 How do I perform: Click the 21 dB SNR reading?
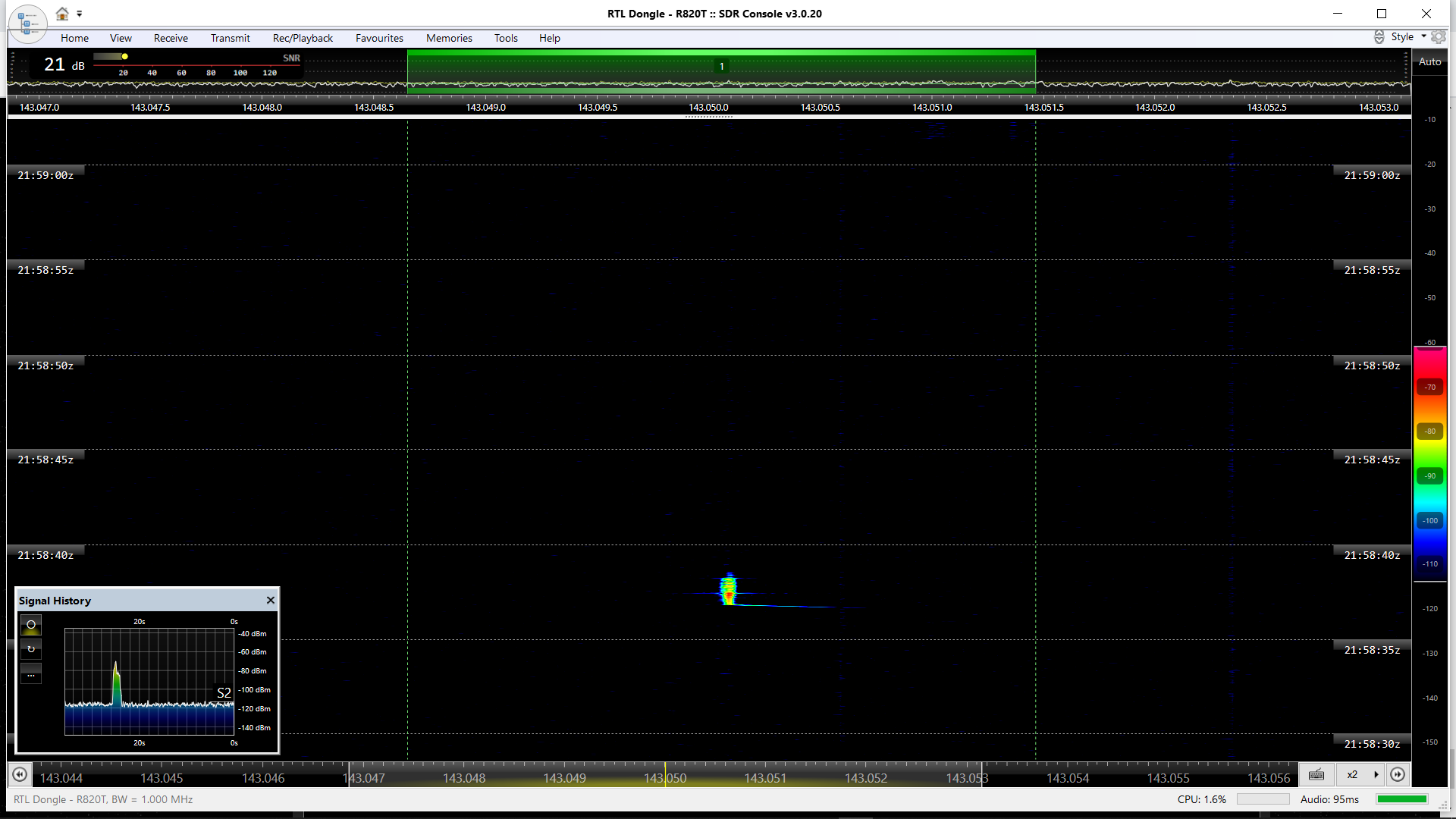point(64,65)
